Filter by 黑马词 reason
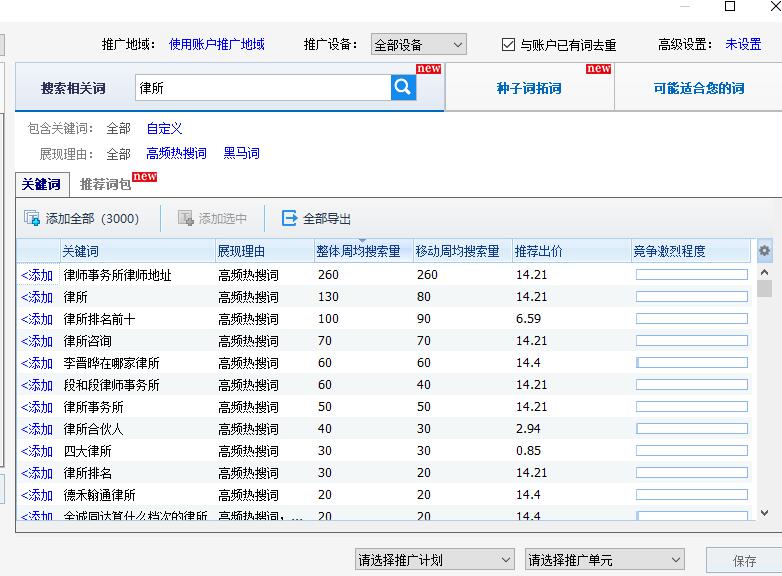Screen dimensions: 782x576 click(x=241, y=153)
